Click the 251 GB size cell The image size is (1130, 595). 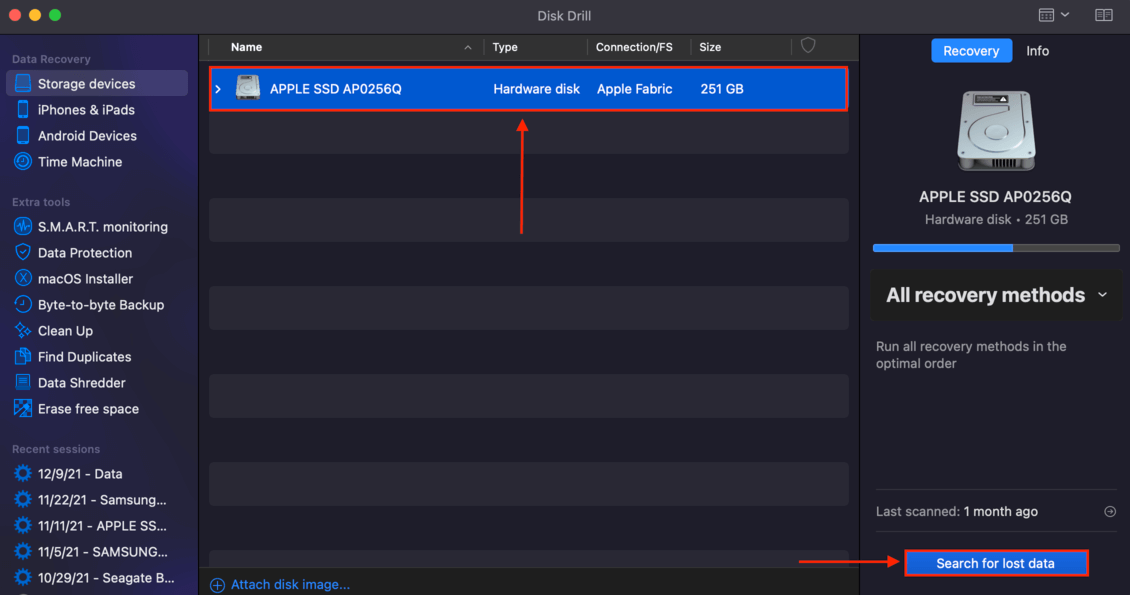(x=721, y=89)
